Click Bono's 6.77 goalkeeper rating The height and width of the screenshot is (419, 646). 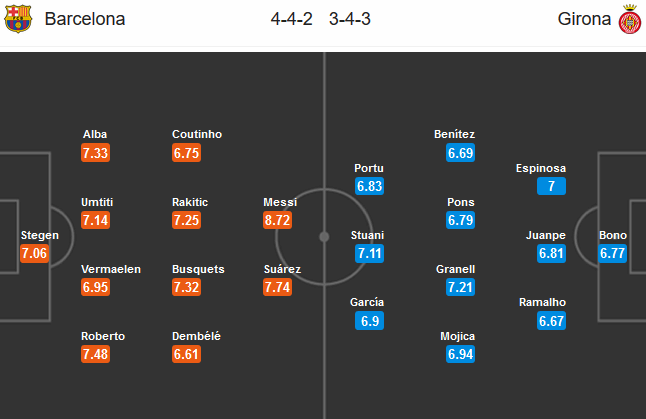pyautogui.click(x=612, y=253)
